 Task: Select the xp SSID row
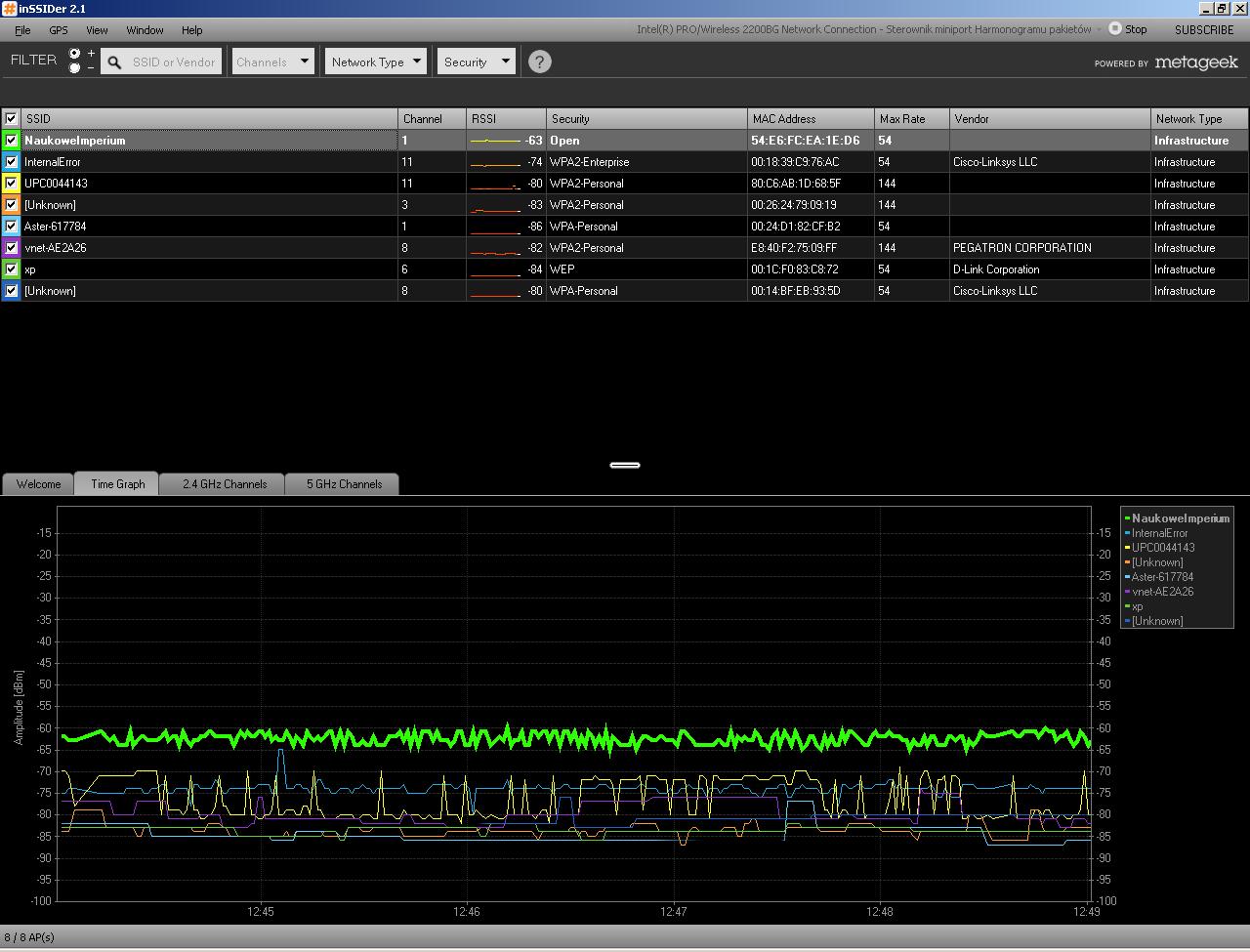point(30,269)
